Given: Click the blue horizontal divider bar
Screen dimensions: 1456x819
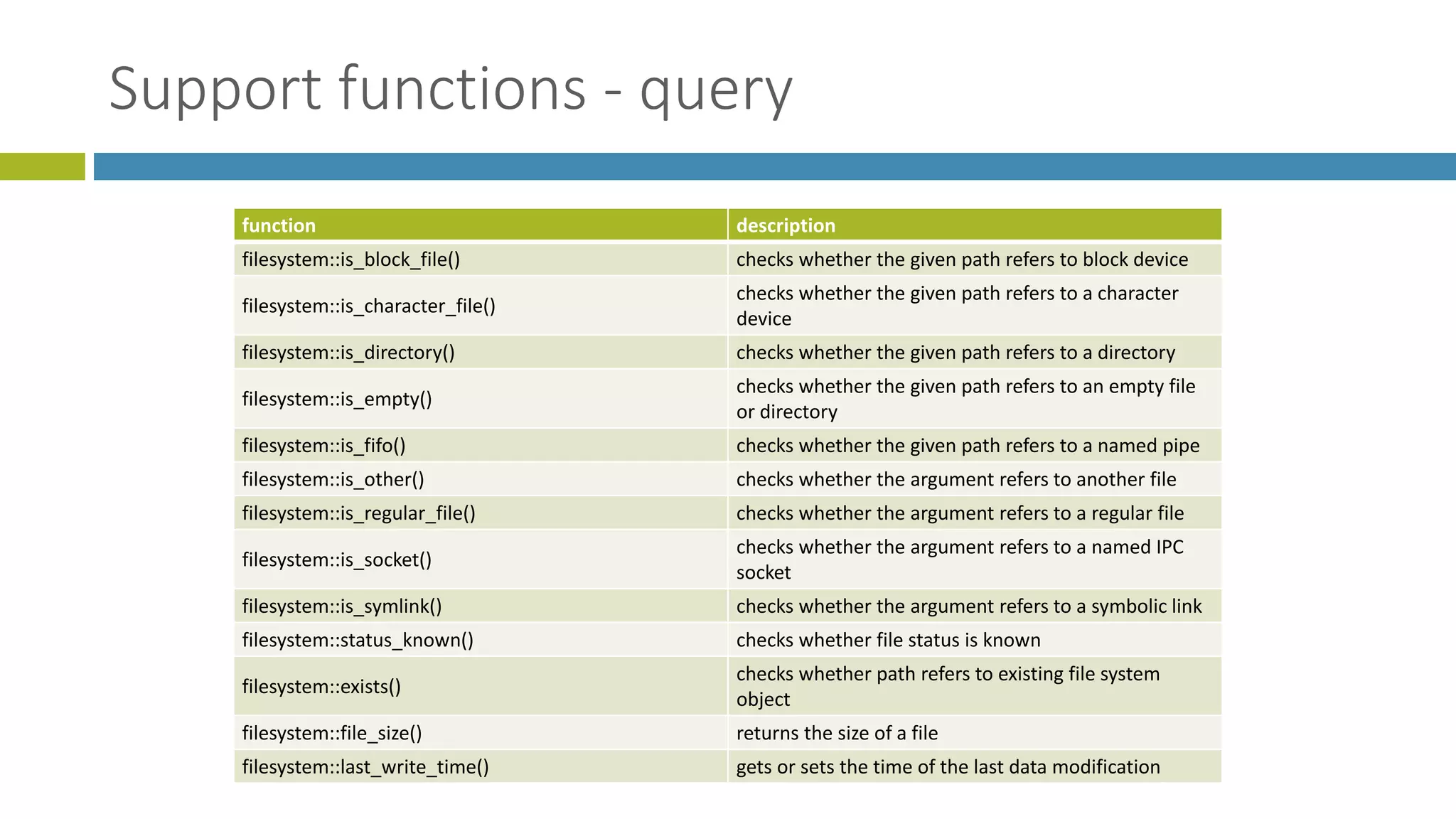Looking at the screenshot, I should click(x=775, y=166).
